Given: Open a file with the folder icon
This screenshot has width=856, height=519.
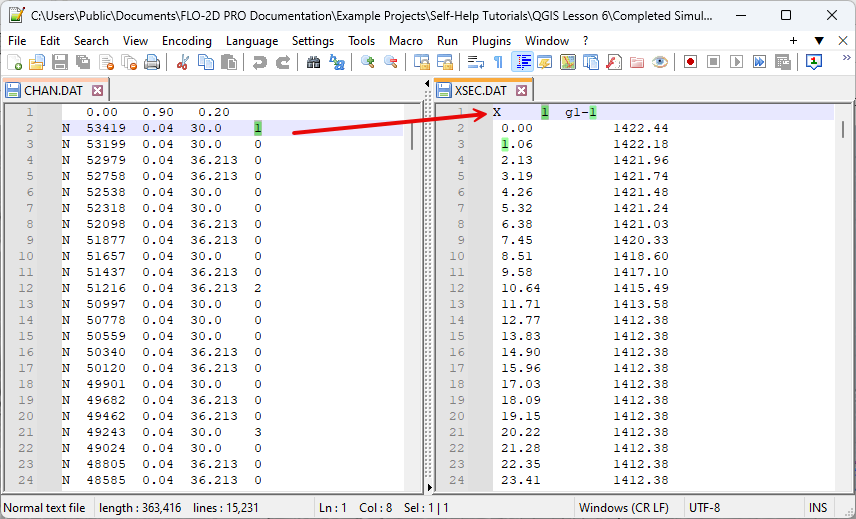Looking at the screenshot, I should pos(37,62).
